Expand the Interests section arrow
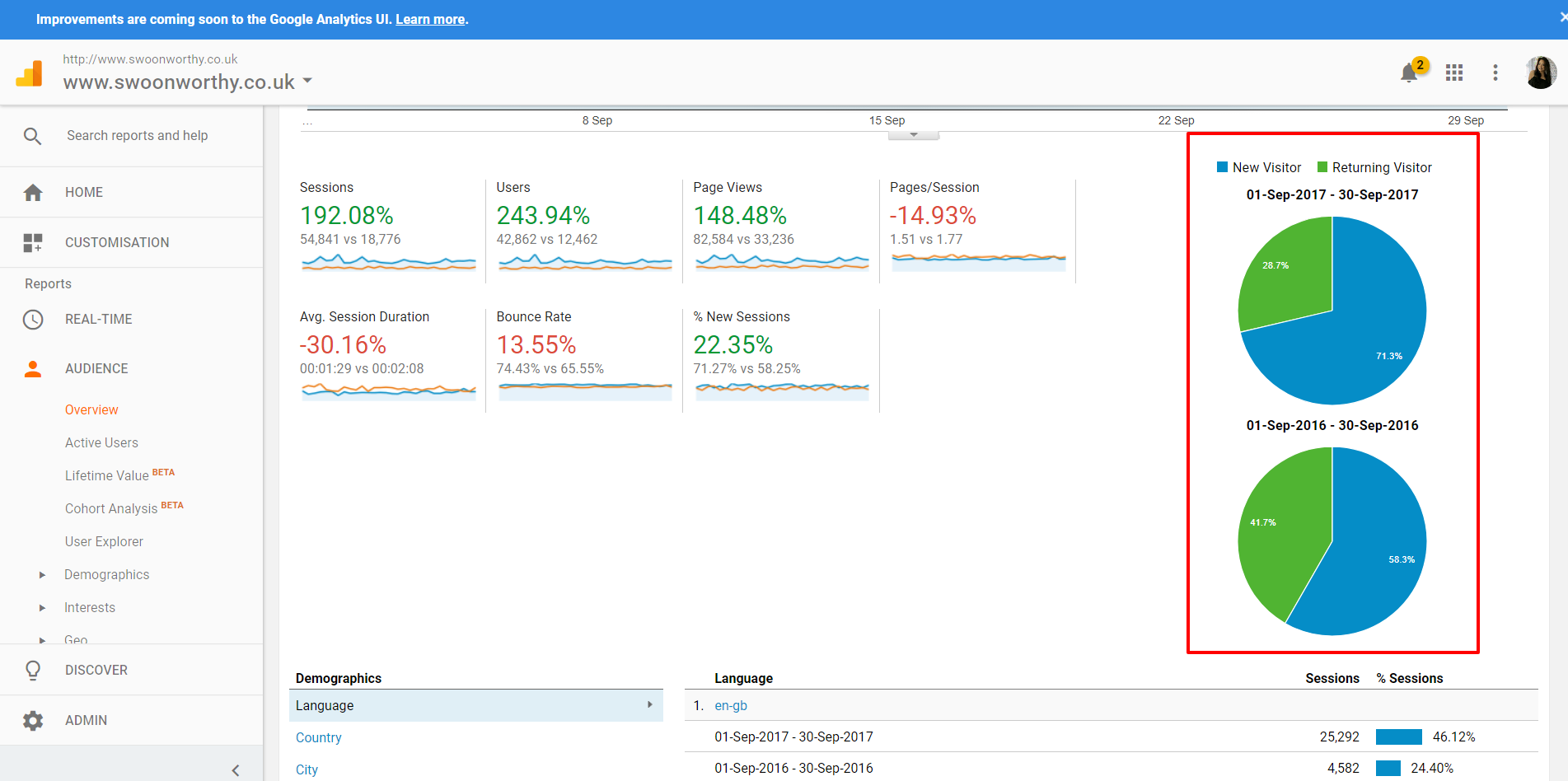 pos(43,608)
